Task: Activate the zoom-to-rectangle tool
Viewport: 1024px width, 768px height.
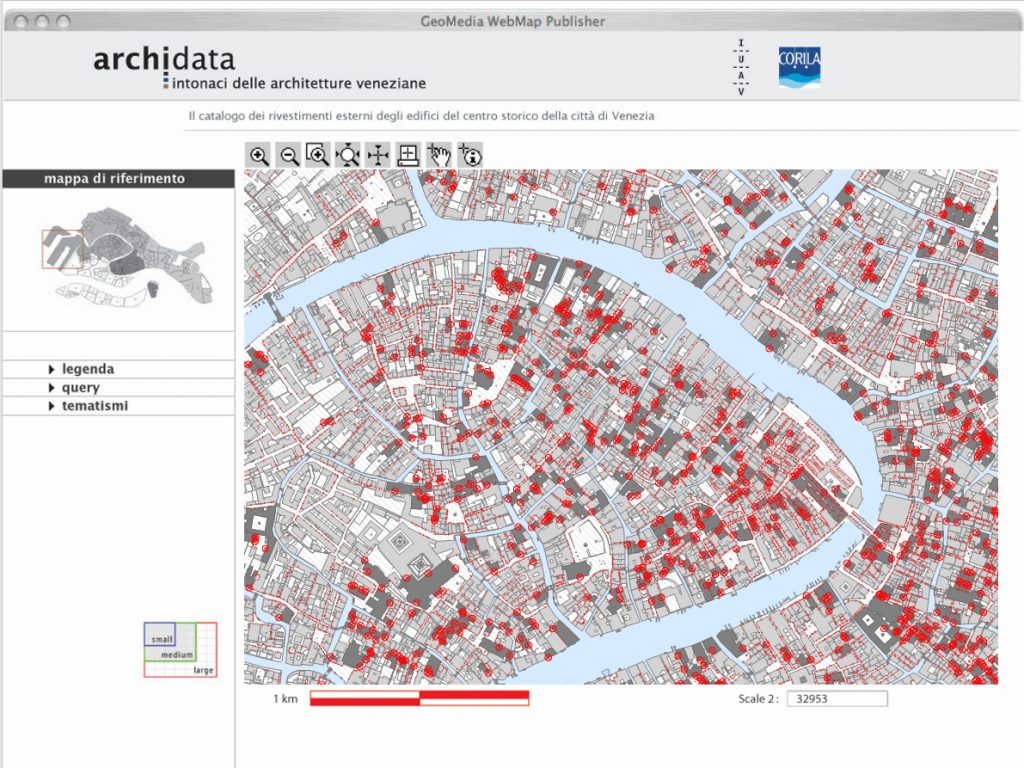Action: [318, 155]
